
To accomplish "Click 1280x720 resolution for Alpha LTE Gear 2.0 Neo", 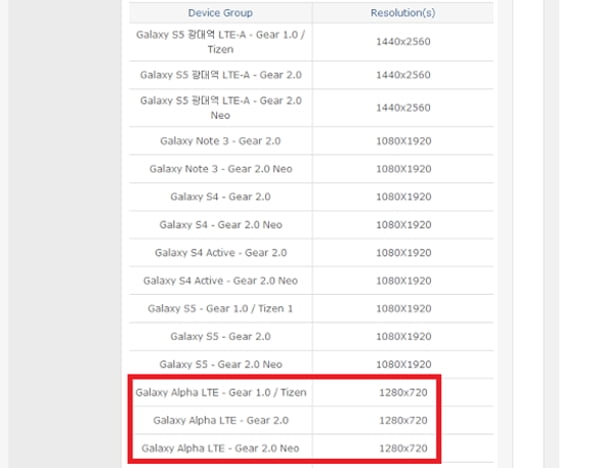I will coord(404,447).
